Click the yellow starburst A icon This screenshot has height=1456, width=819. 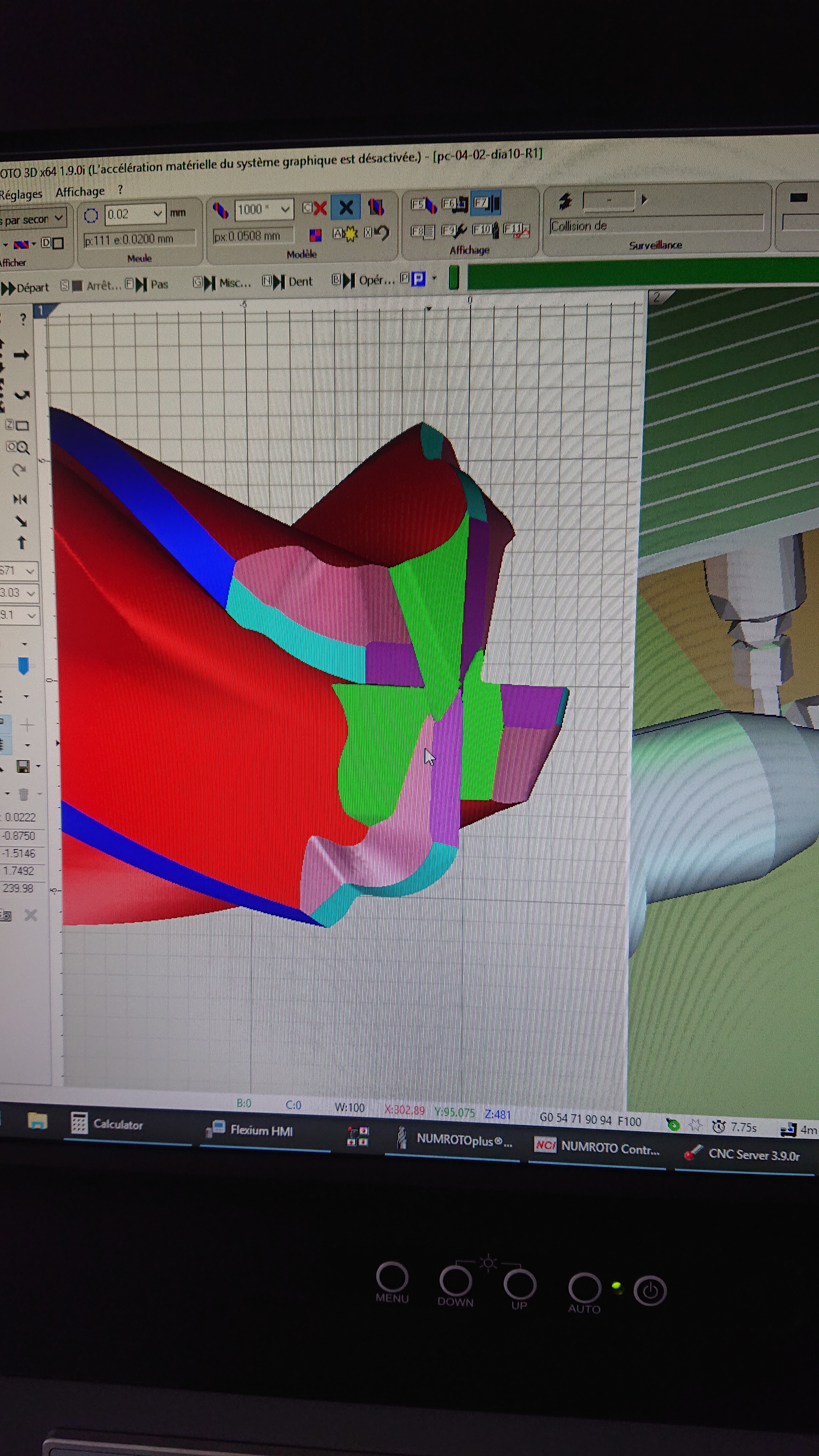pyautogui.click(x=345, y=233)
